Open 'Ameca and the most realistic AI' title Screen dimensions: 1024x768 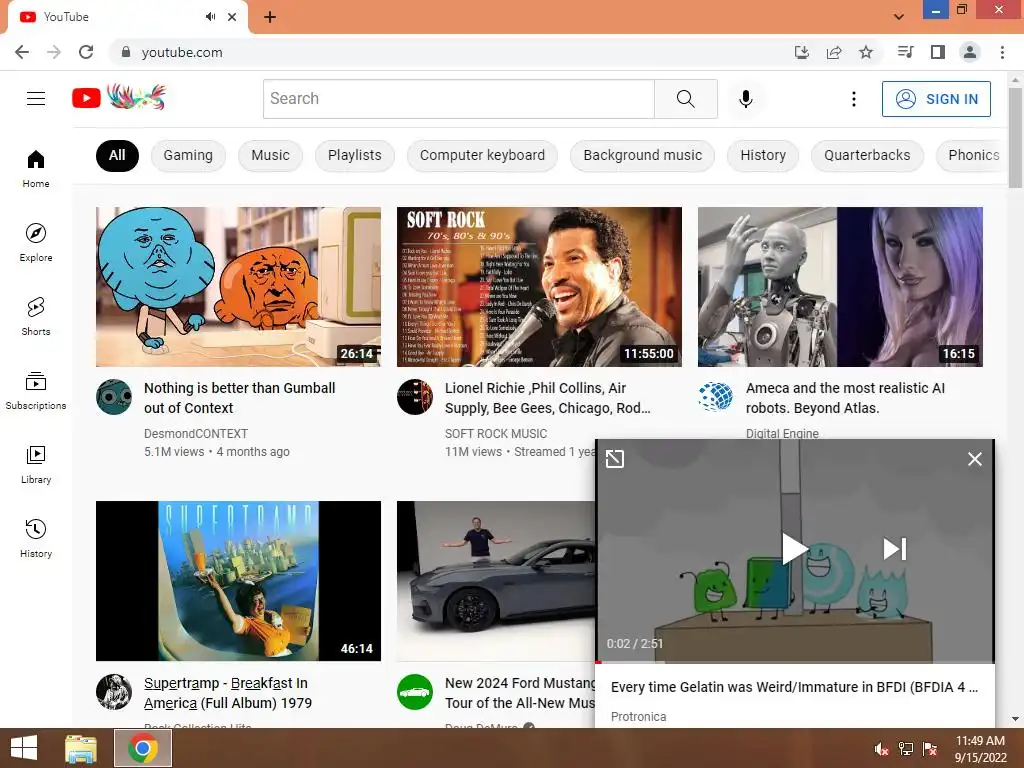pos(845,398)
